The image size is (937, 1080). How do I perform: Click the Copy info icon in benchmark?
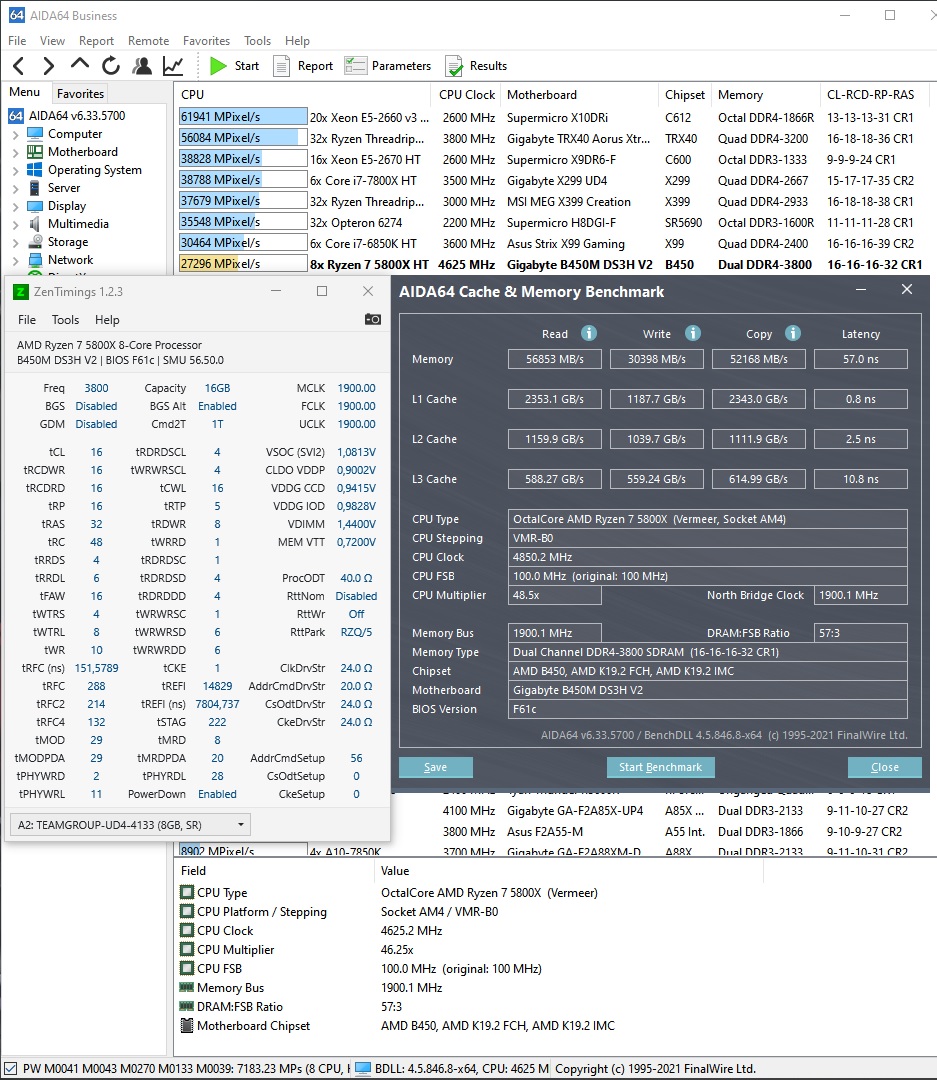click(793, 333)
